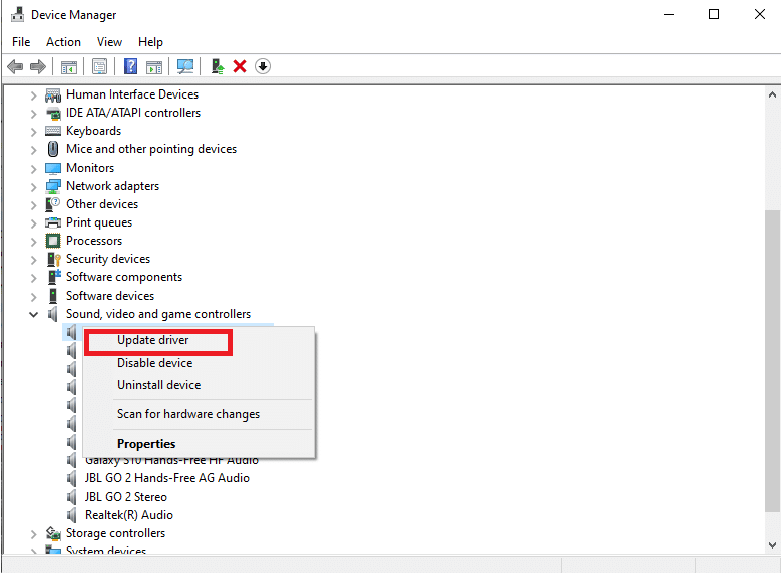Click Show/Hide console tree toolbar icon

point(69,66)
